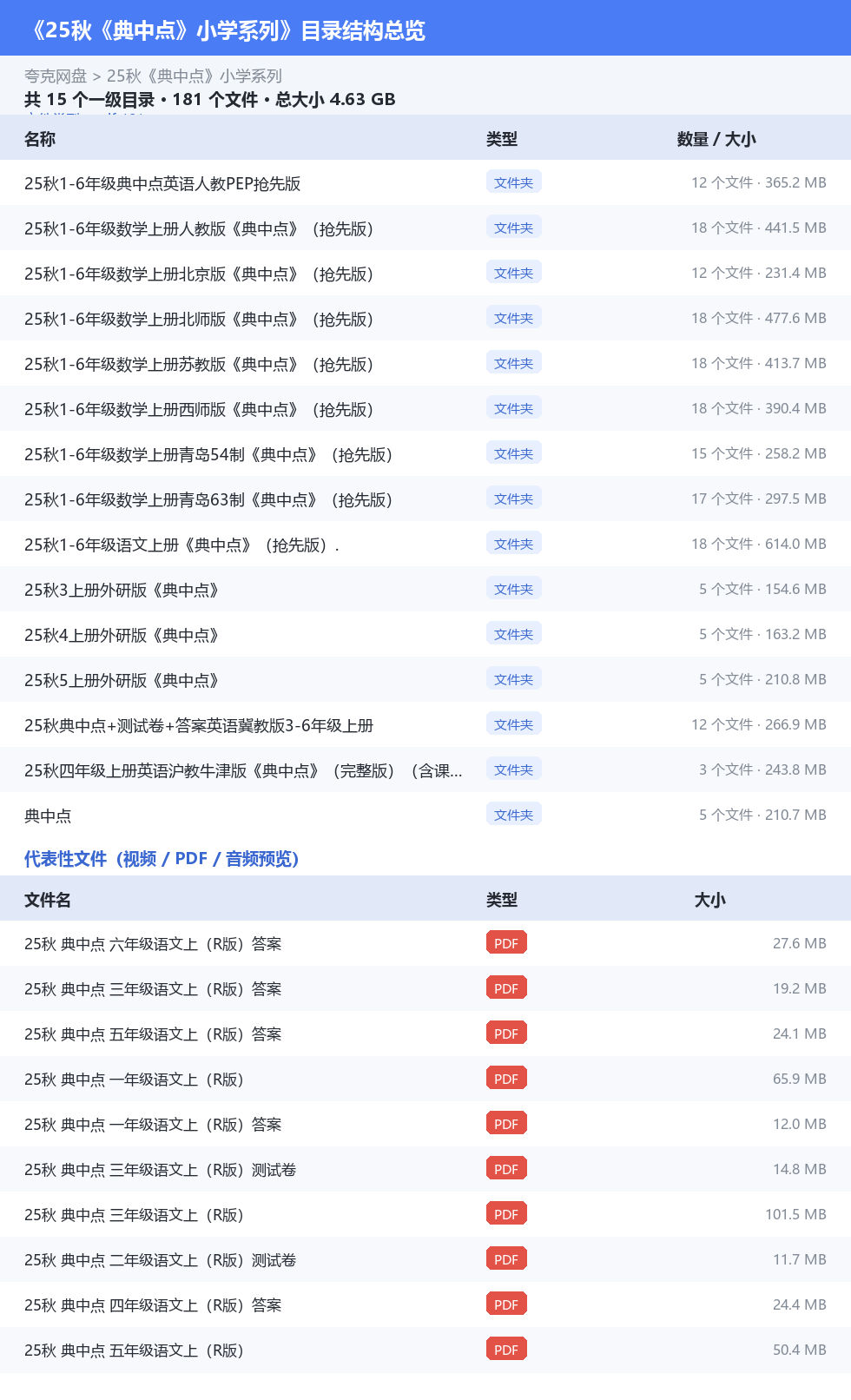Click 文件夹 badge in 数学北京版 row
851x1400 pixels.
coord(514,273)
